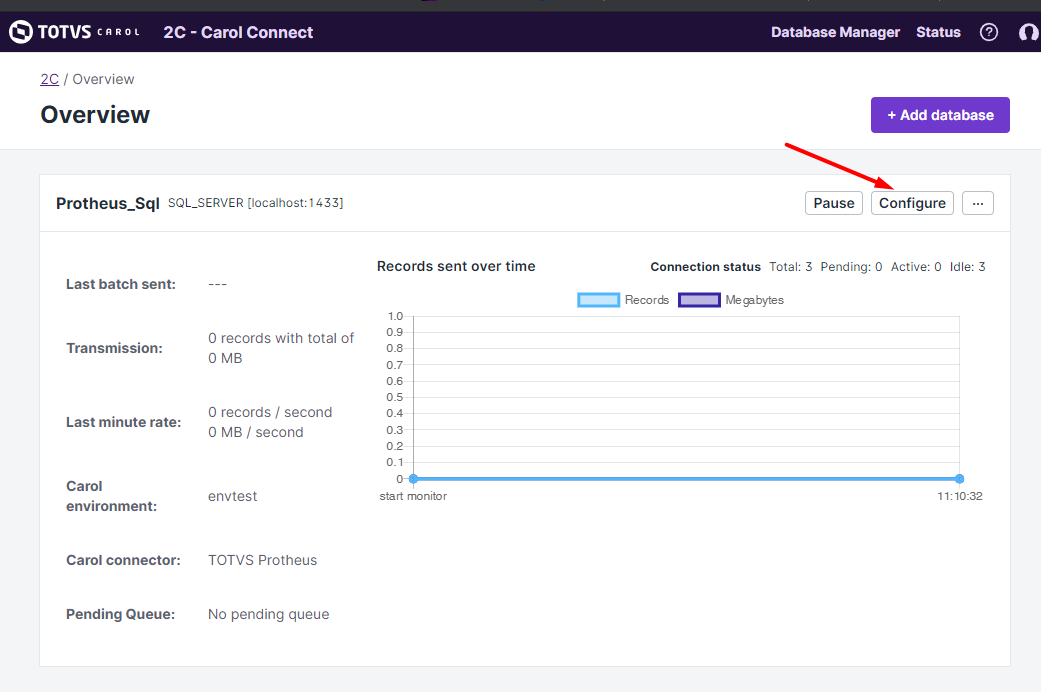Toggle the Megabytes legend swatch
The height and width of the screenshot is (692, 1041).
tap(699, 300)
